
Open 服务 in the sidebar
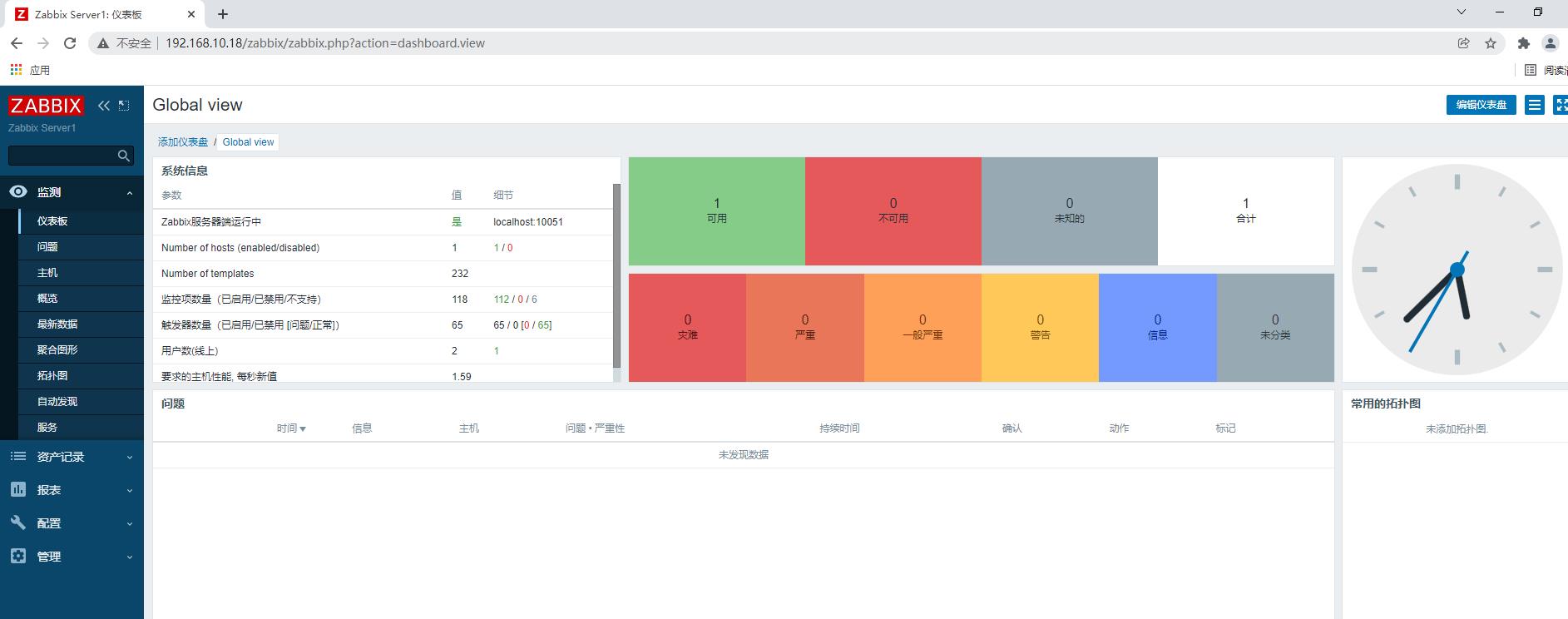[x=81, y=428]
